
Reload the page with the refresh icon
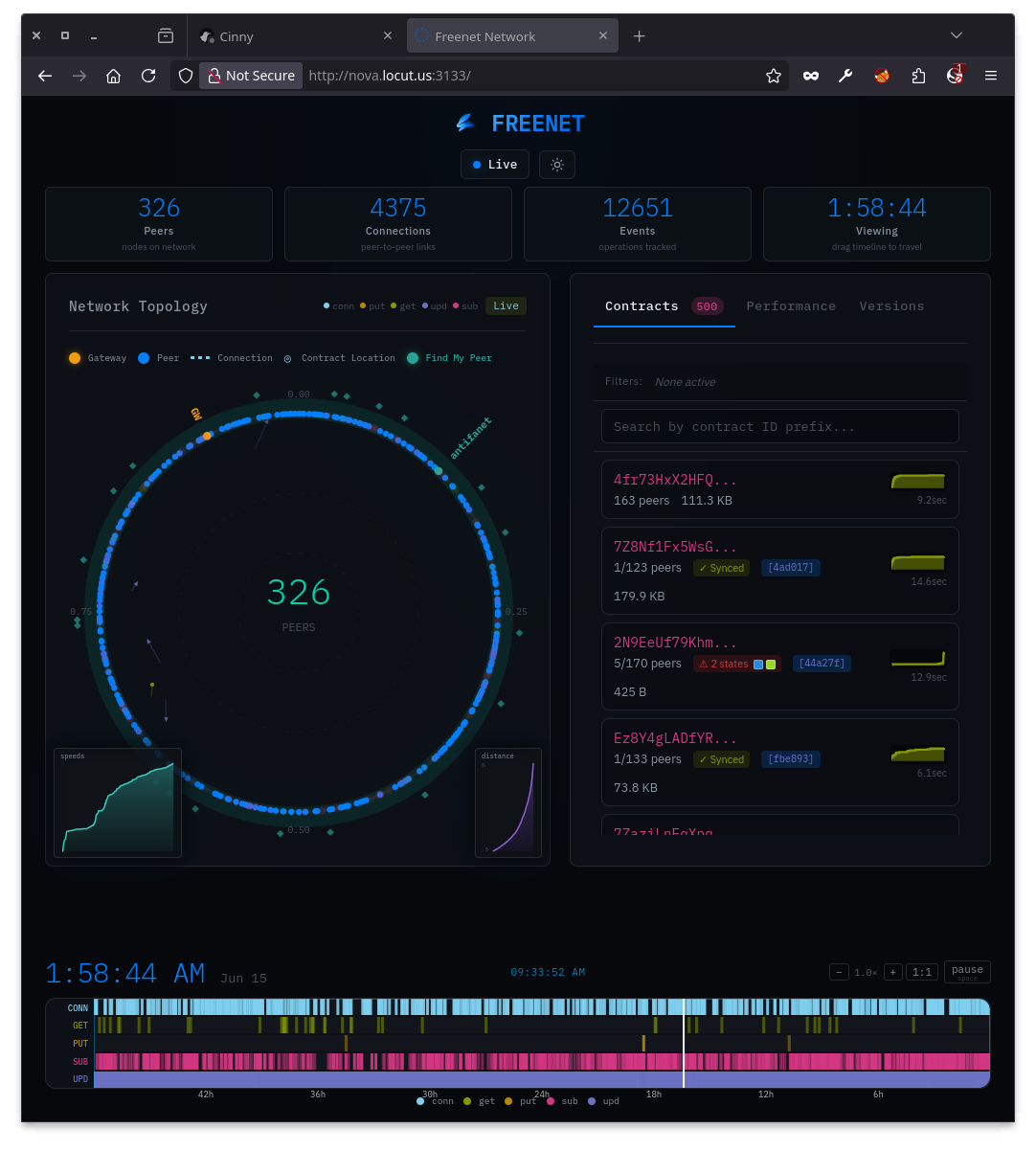[148, 76]
